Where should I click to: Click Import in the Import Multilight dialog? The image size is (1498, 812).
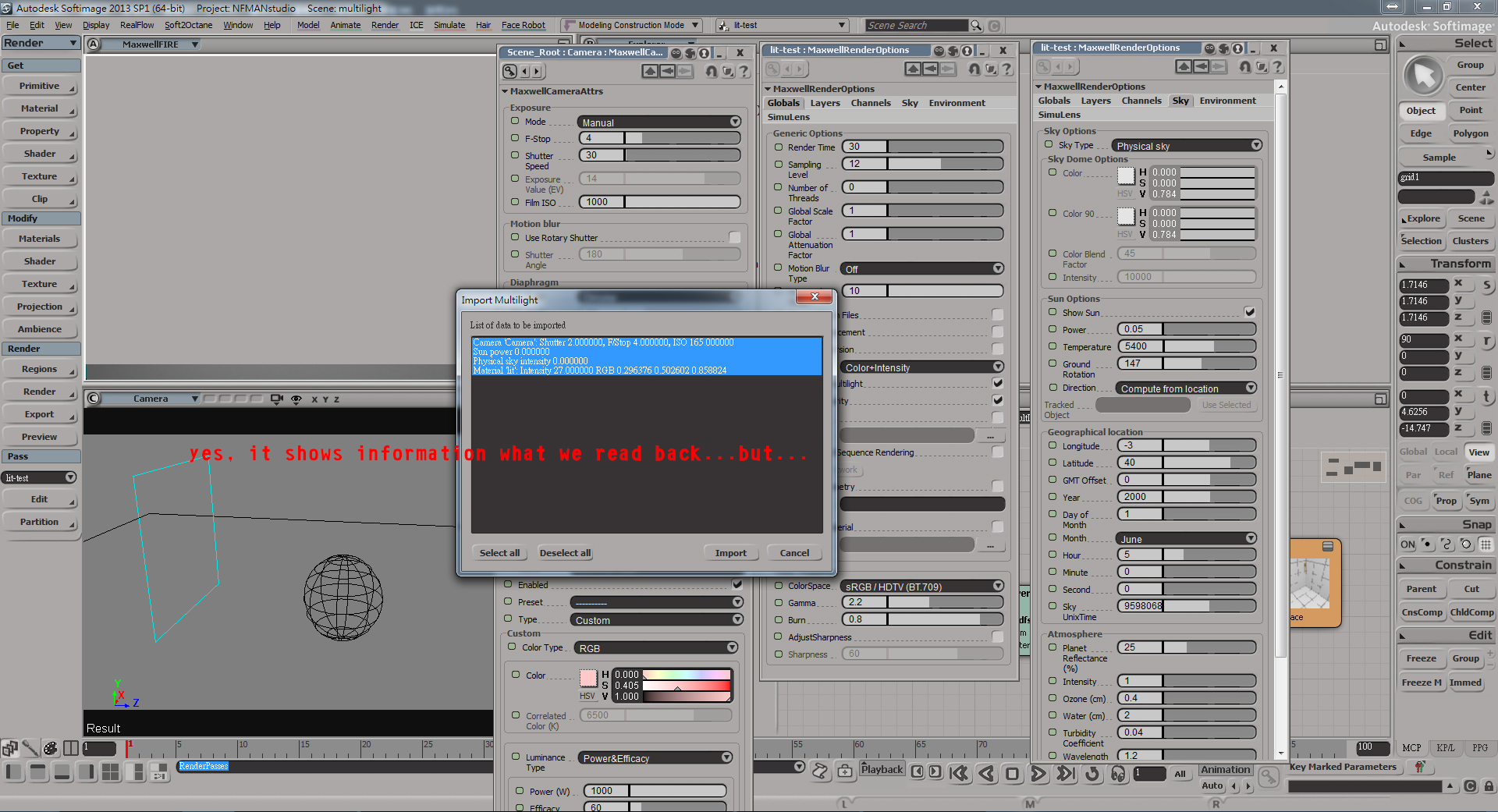pos(731,553)
